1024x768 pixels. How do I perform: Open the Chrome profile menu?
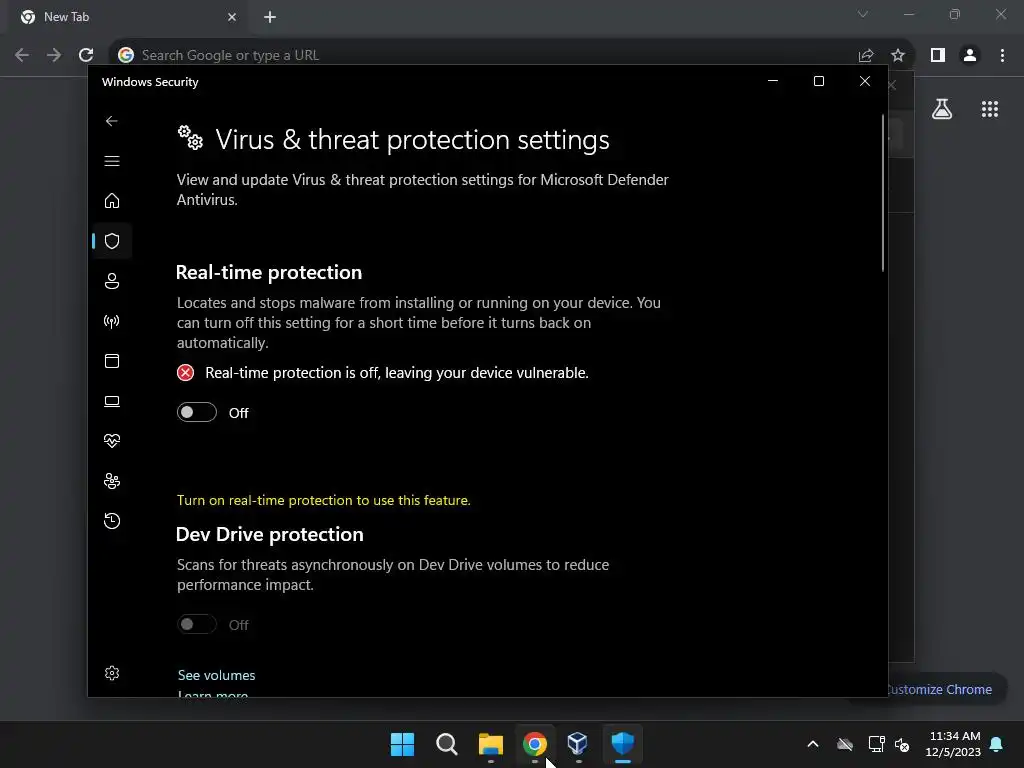(x=970, y=56)
